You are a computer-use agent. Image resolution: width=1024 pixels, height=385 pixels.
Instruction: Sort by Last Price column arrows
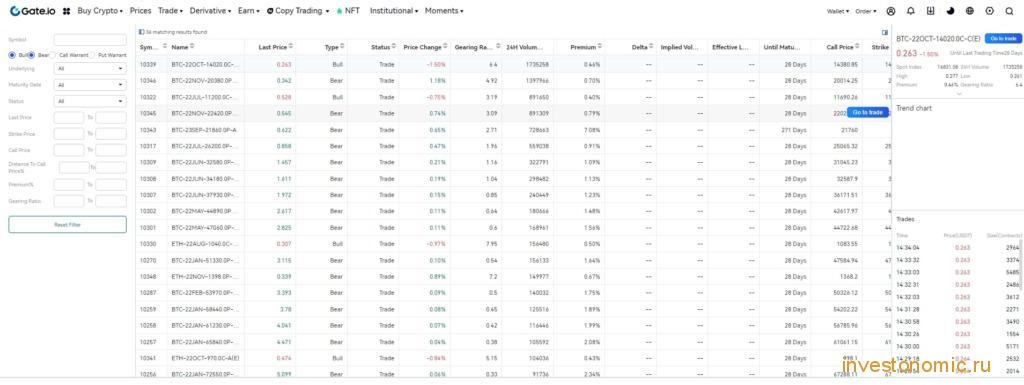pos(291,47)
